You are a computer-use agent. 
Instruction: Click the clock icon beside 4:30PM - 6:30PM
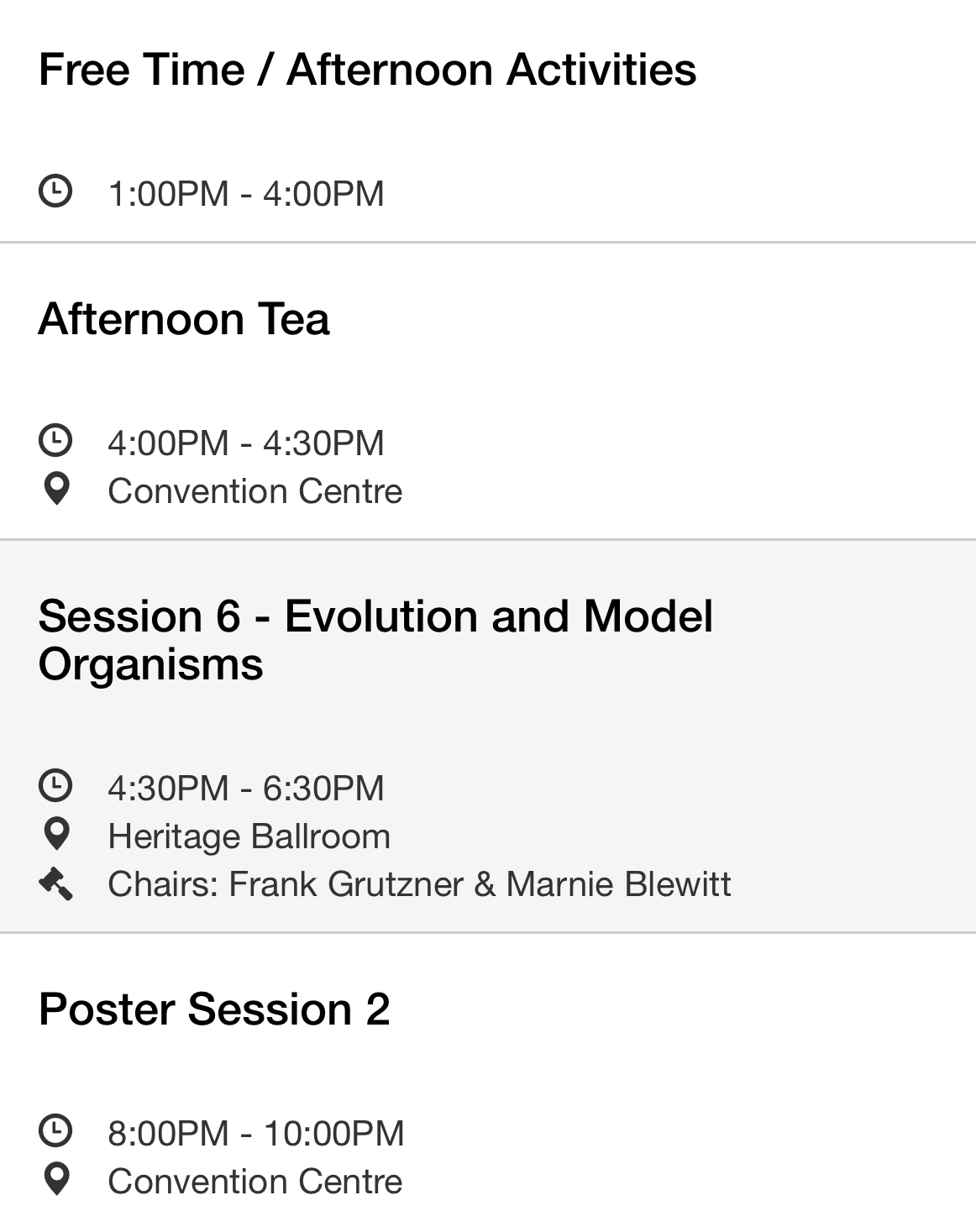(55, 786)
